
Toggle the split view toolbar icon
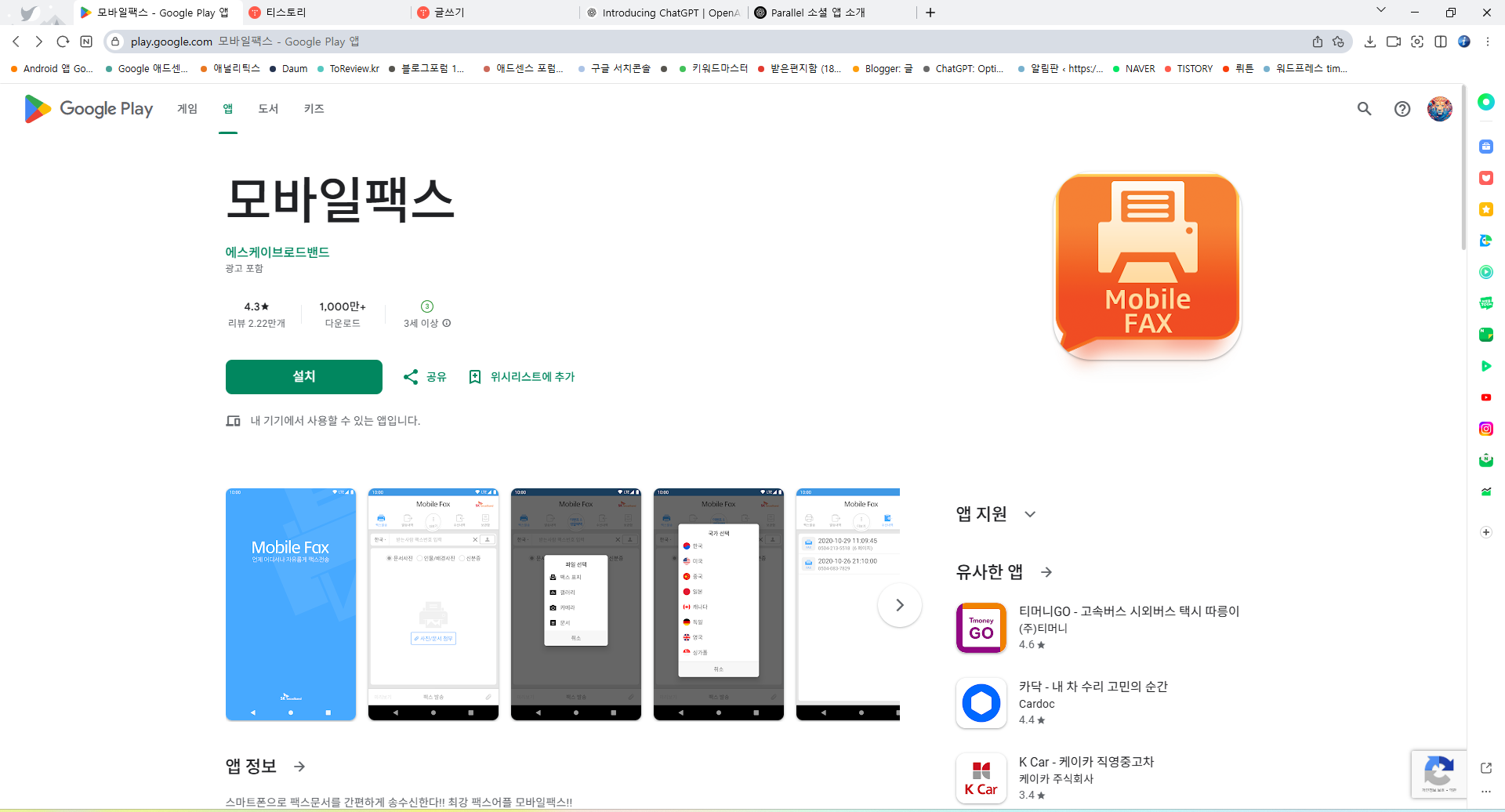pos(1441,42)
